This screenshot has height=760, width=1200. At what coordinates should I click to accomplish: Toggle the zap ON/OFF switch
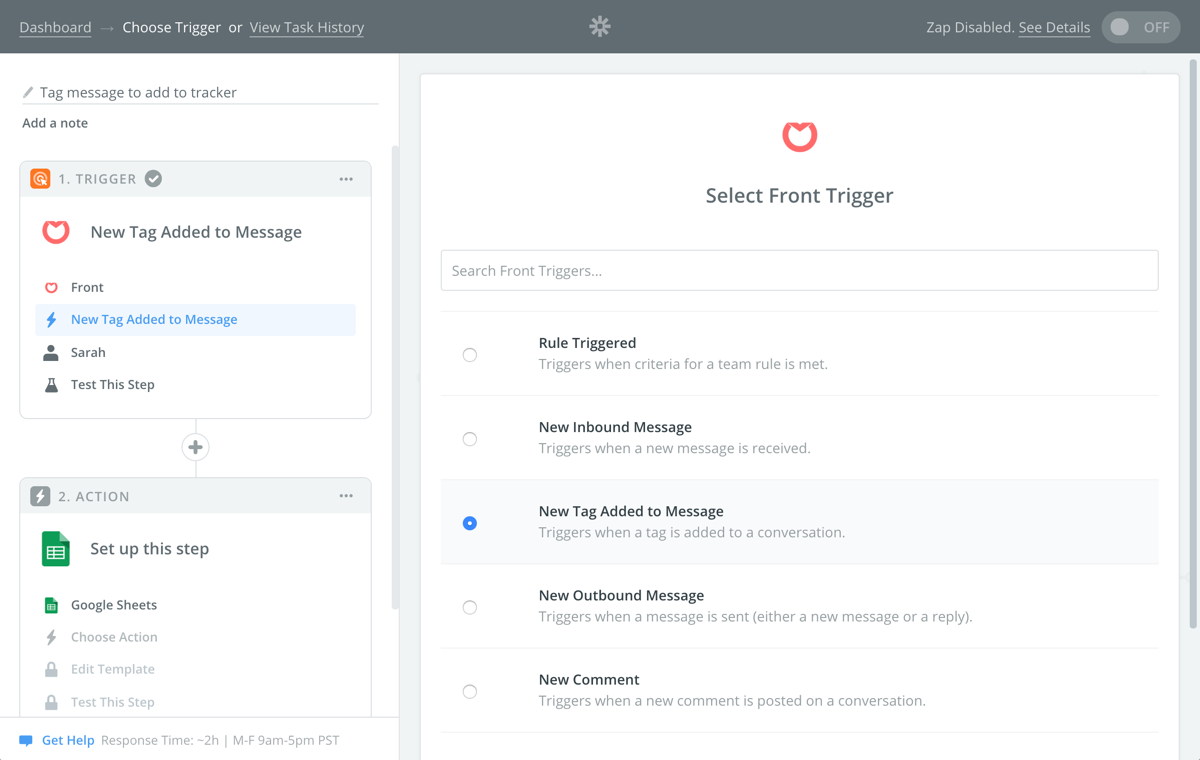1141,27
